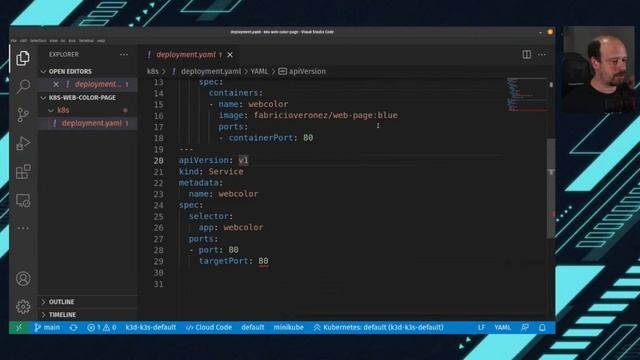Click 'containers:' on line 14
Image resolution: width=640 pixels, height=360 pixels.
[x=236, y=93]
